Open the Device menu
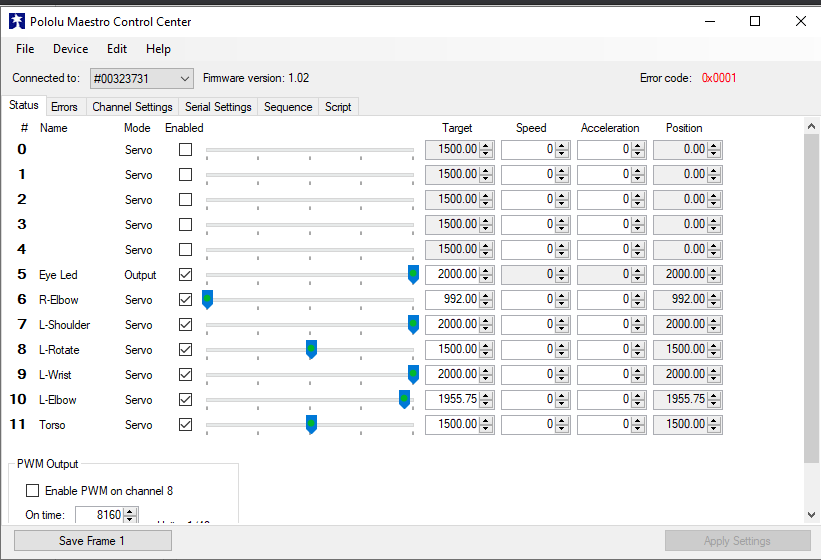The image size is (821, 560). (71, 49)
